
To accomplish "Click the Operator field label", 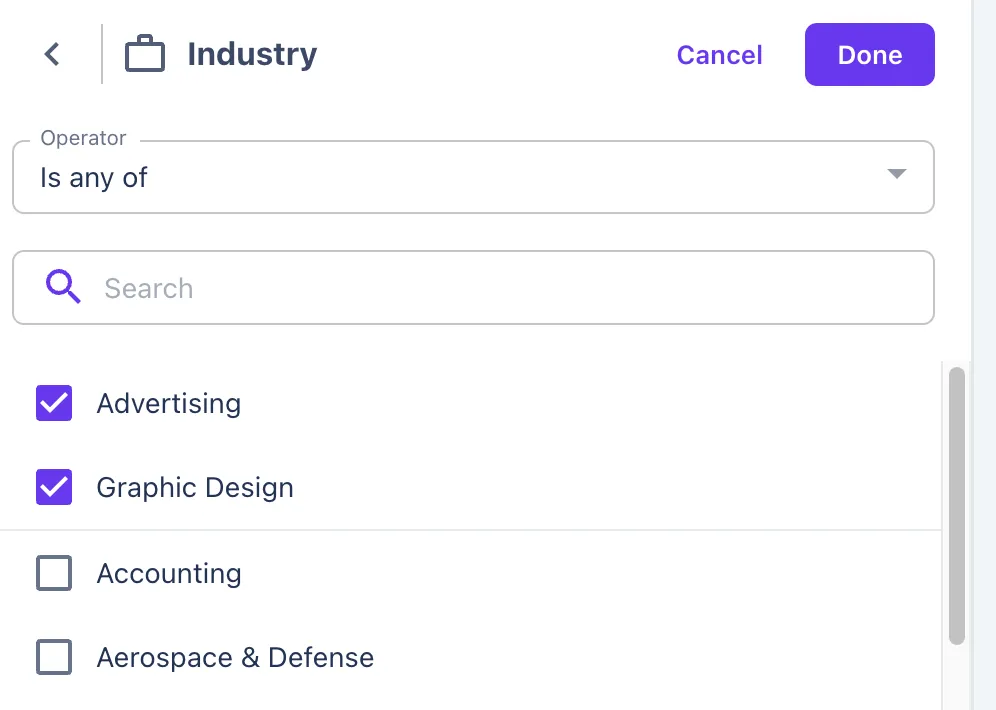I will coord(83,138).
